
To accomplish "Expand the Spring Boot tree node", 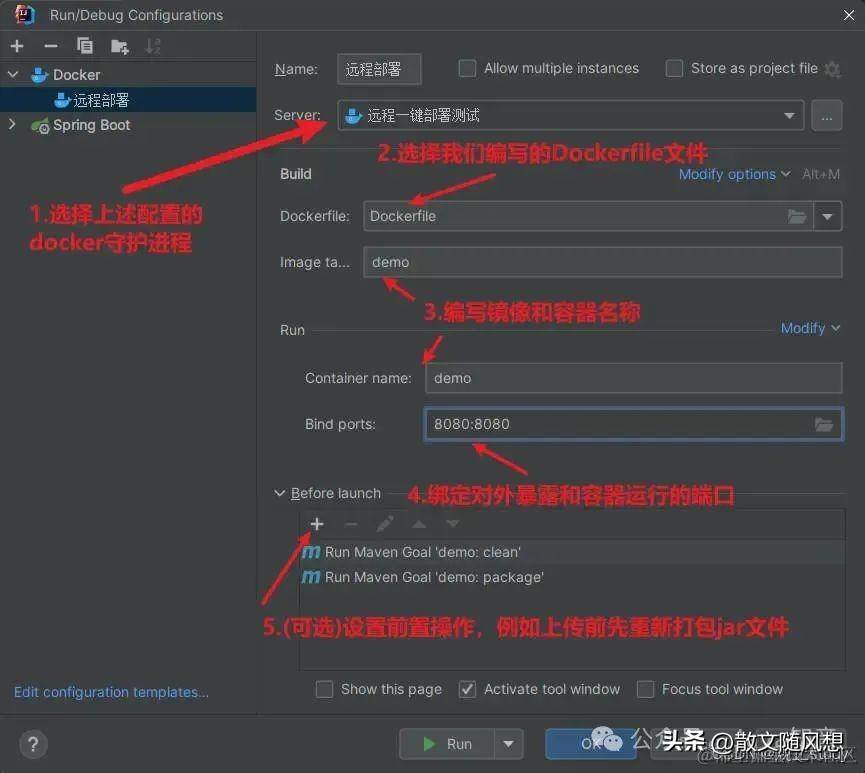I will click(x=12, y=124).
